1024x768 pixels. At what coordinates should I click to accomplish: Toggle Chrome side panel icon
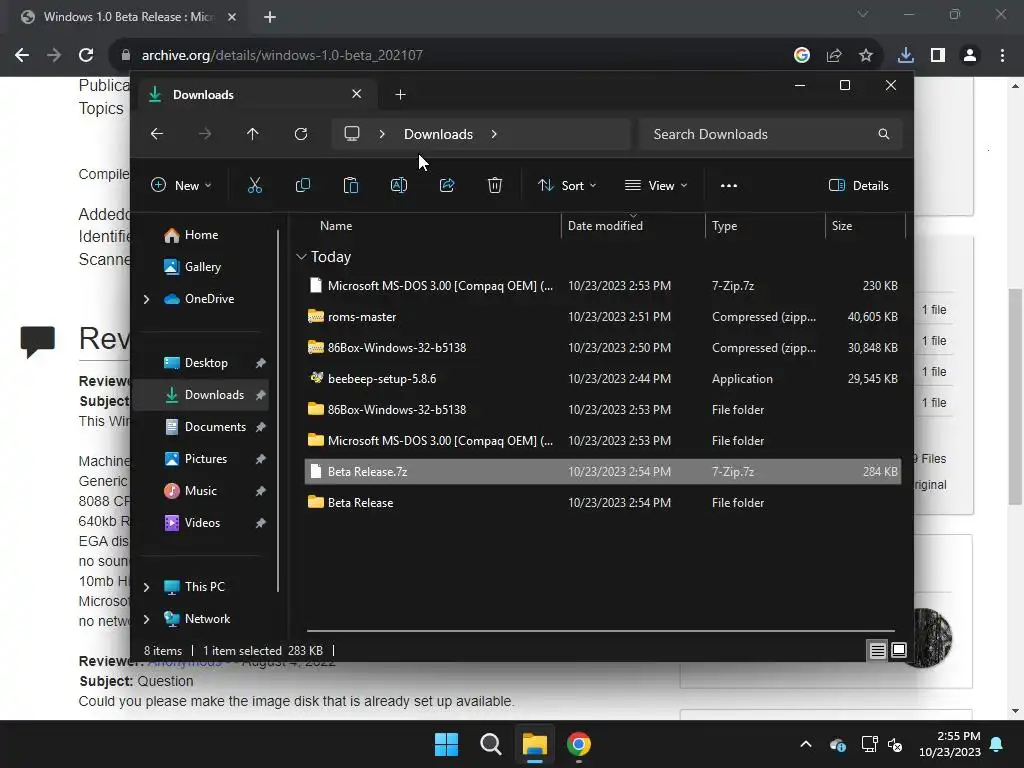pos(938,56)
